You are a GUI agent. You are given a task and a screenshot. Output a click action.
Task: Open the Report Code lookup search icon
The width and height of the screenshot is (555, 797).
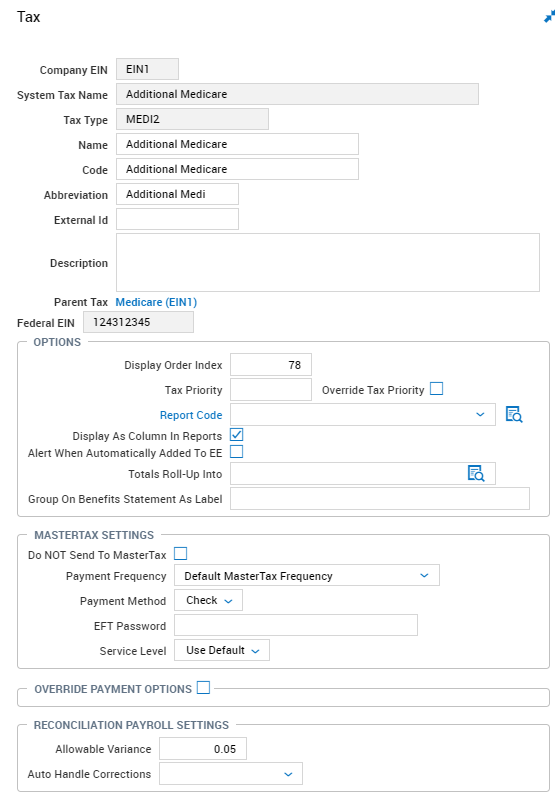coord(514,414)
